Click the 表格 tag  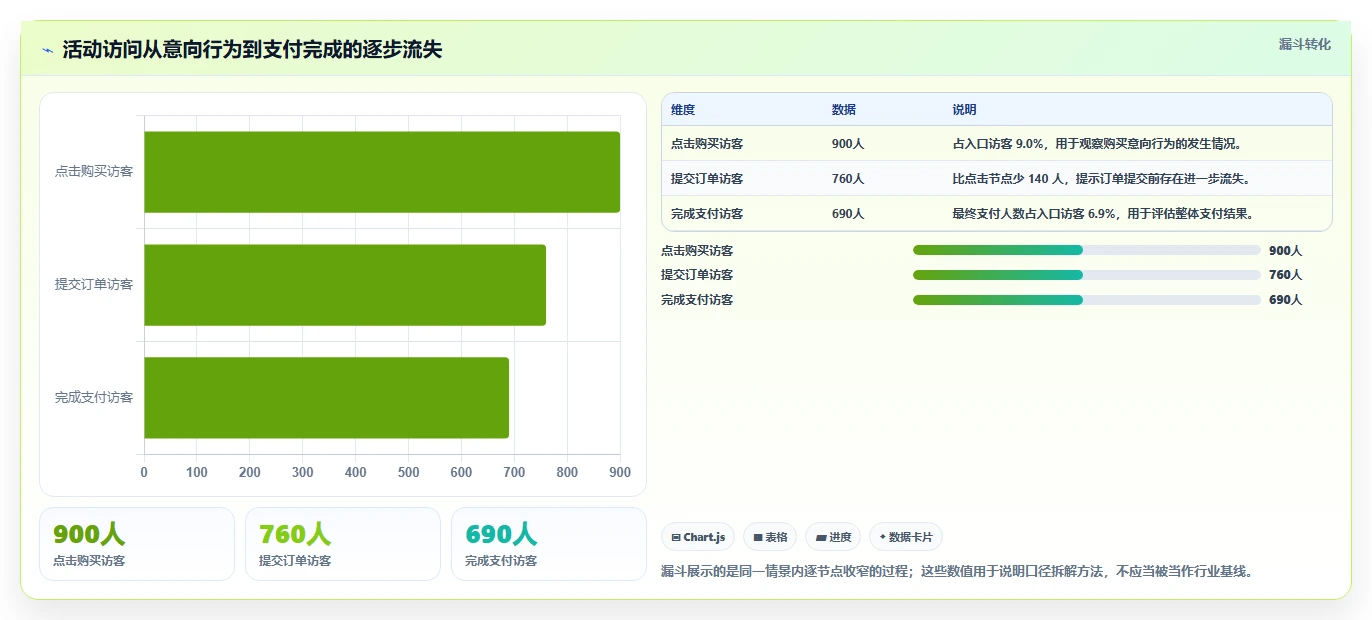770,537
